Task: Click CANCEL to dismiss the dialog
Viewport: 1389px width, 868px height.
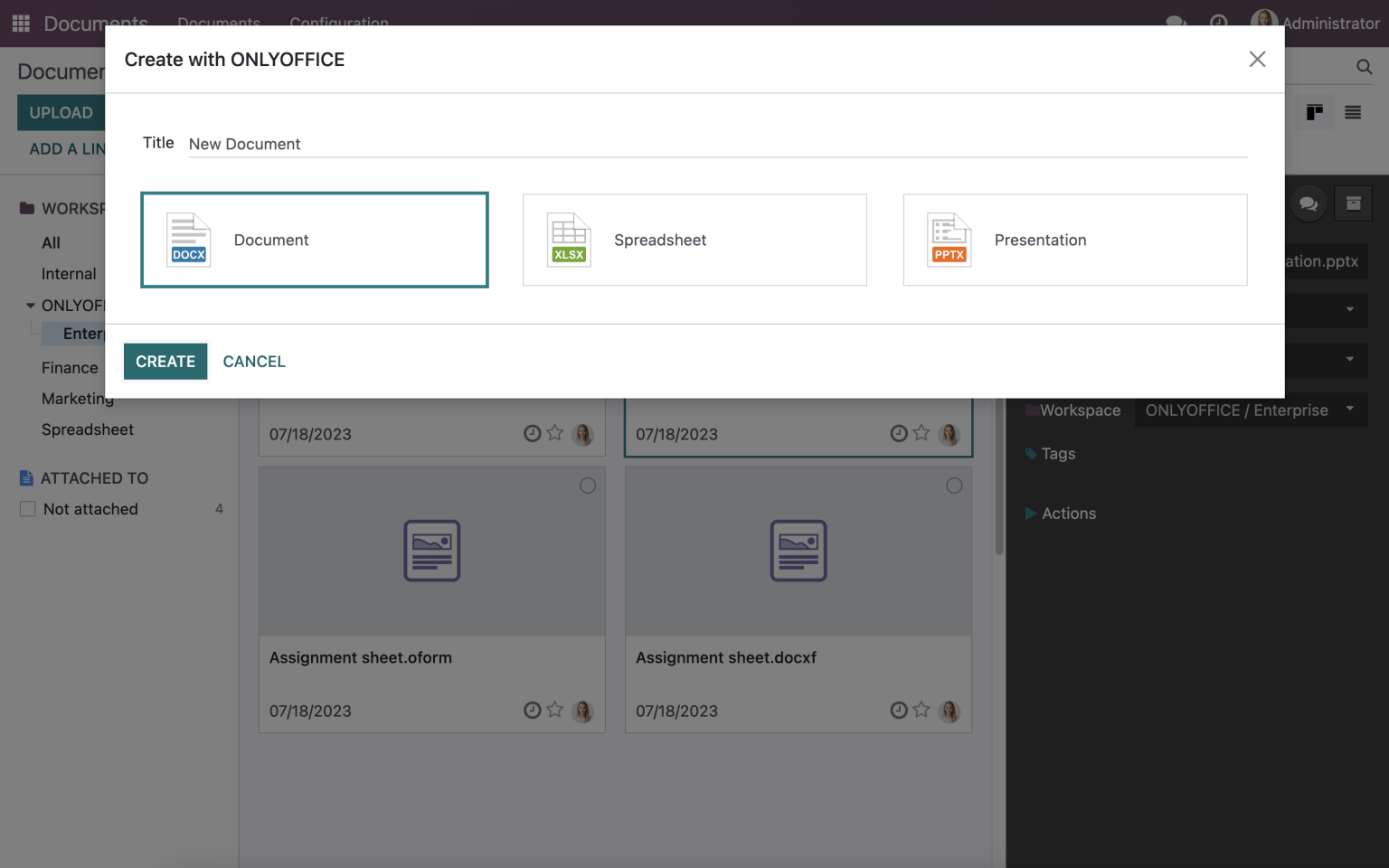Action: 254,362
